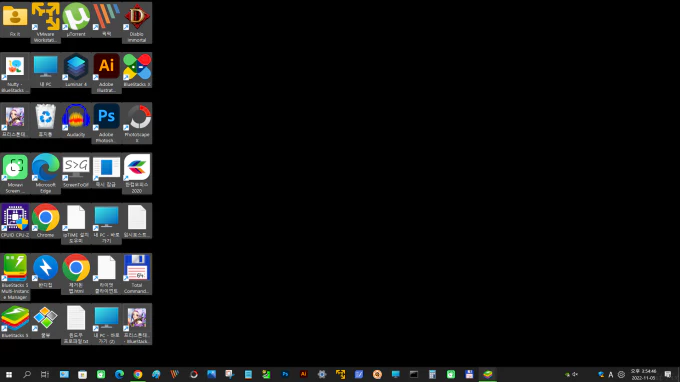The height and width of the screenshot is (382, 680).
Task: Click the muted volume tray icon
Action: coord(575,375)
